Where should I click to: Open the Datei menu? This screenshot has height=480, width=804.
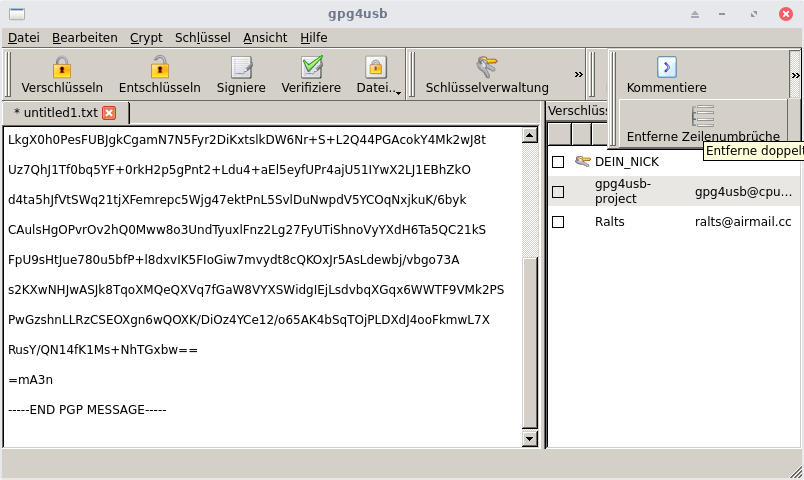[x=24, y=37]
